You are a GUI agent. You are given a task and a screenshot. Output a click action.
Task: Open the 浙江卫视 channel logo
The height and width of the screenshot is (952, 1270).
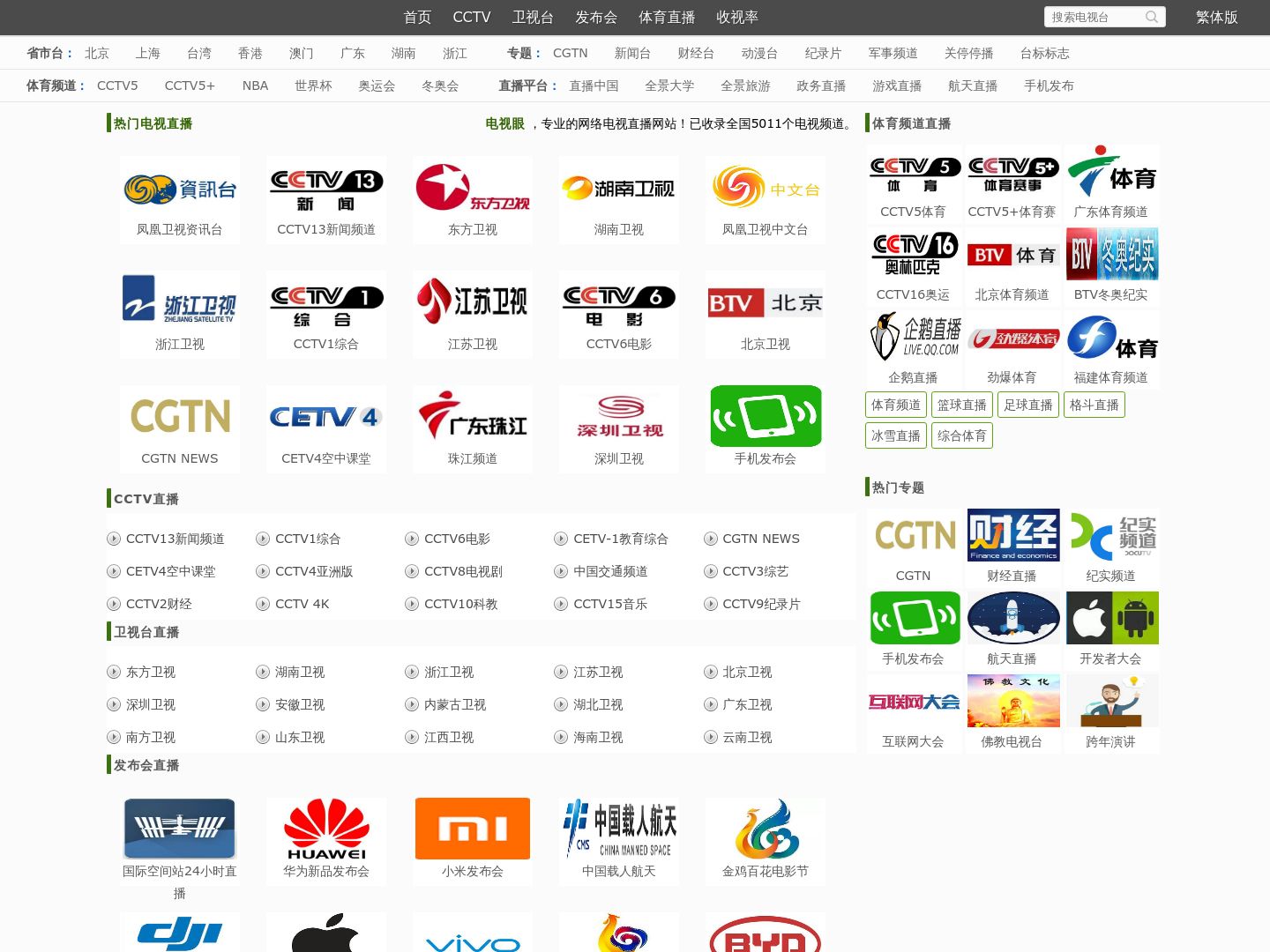click(x=180, y=302)
